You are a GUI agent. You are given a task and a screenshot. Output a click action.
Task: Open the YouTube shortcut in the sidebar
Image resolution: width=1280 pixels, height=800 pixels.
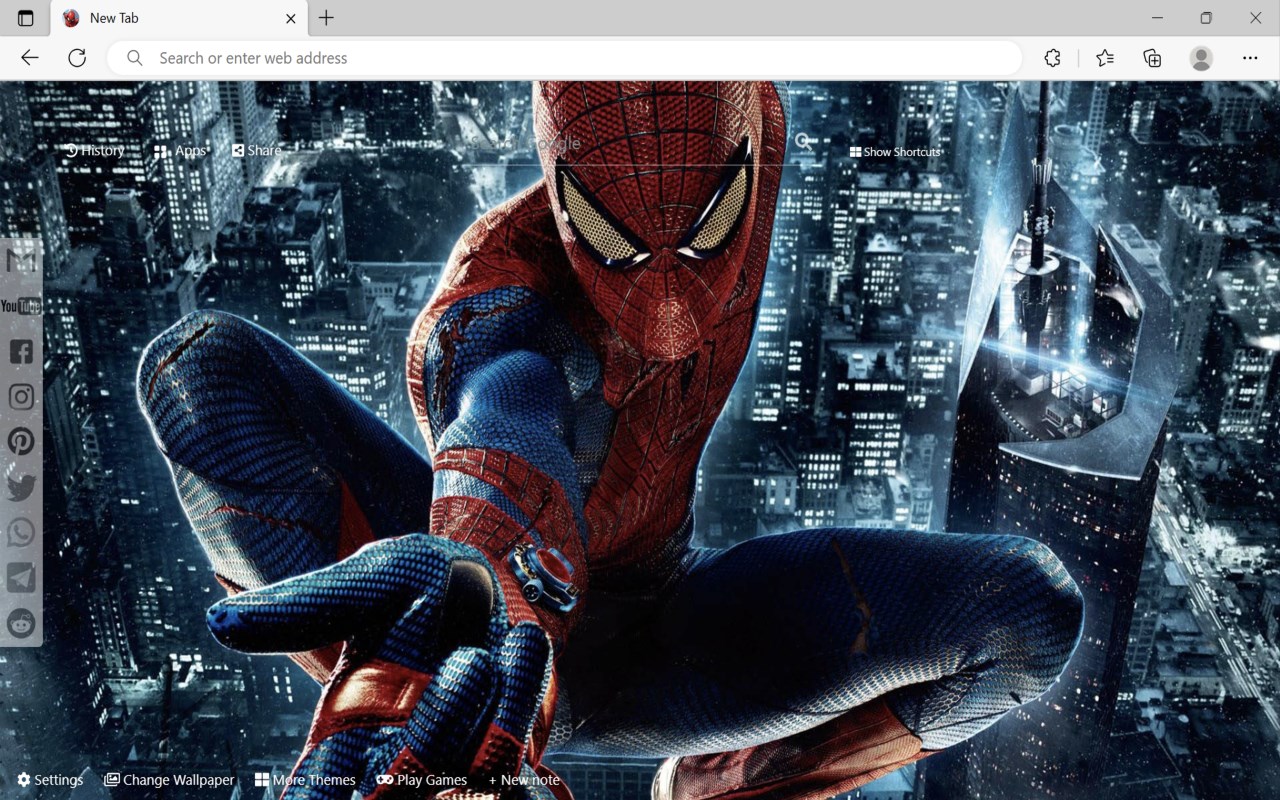21,306
